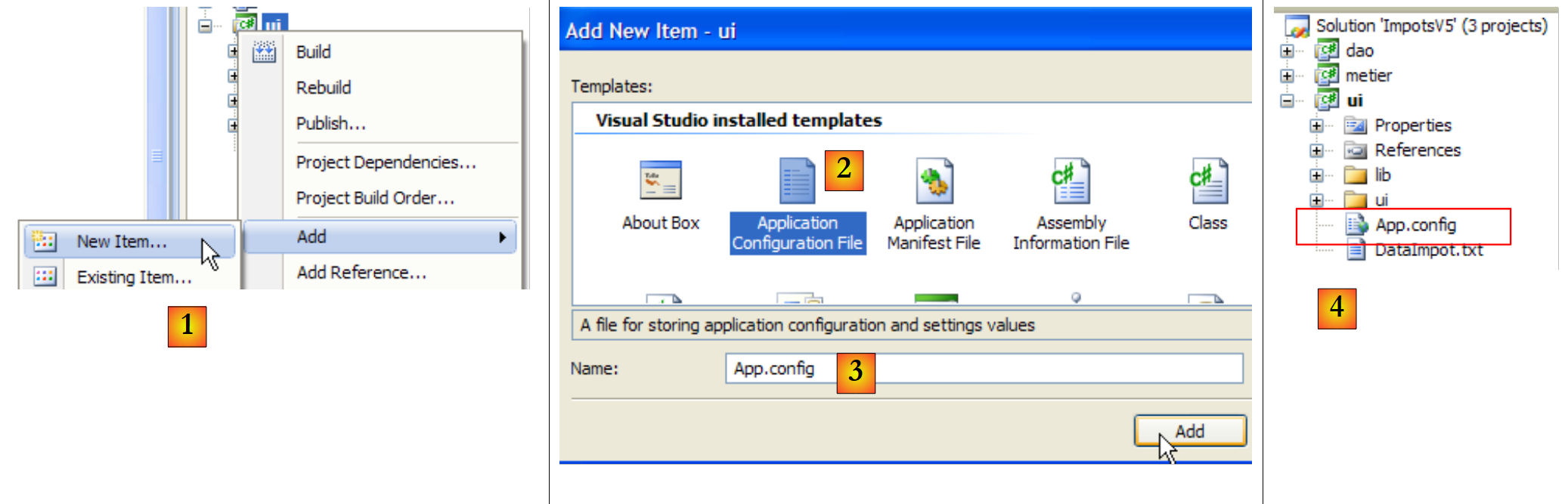1568x504 pixels.
Task: Pick the Assembly Information File template icon
Action: pyautogui.click(x=1070, y=181)
